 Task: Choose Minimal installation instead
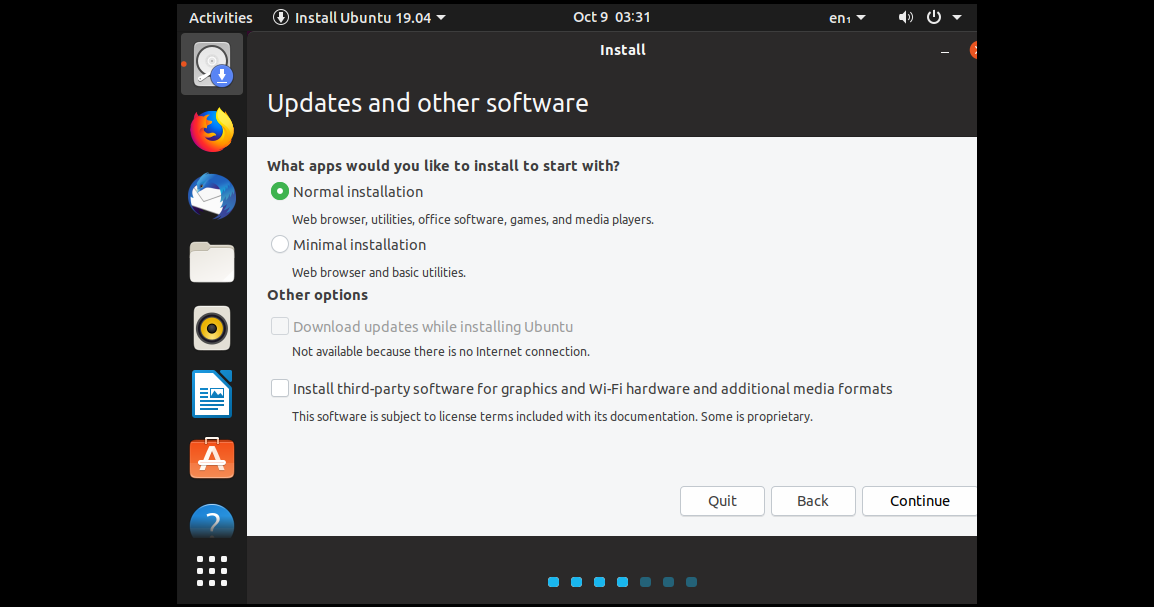pyautogui.click(x=280, y=244)
